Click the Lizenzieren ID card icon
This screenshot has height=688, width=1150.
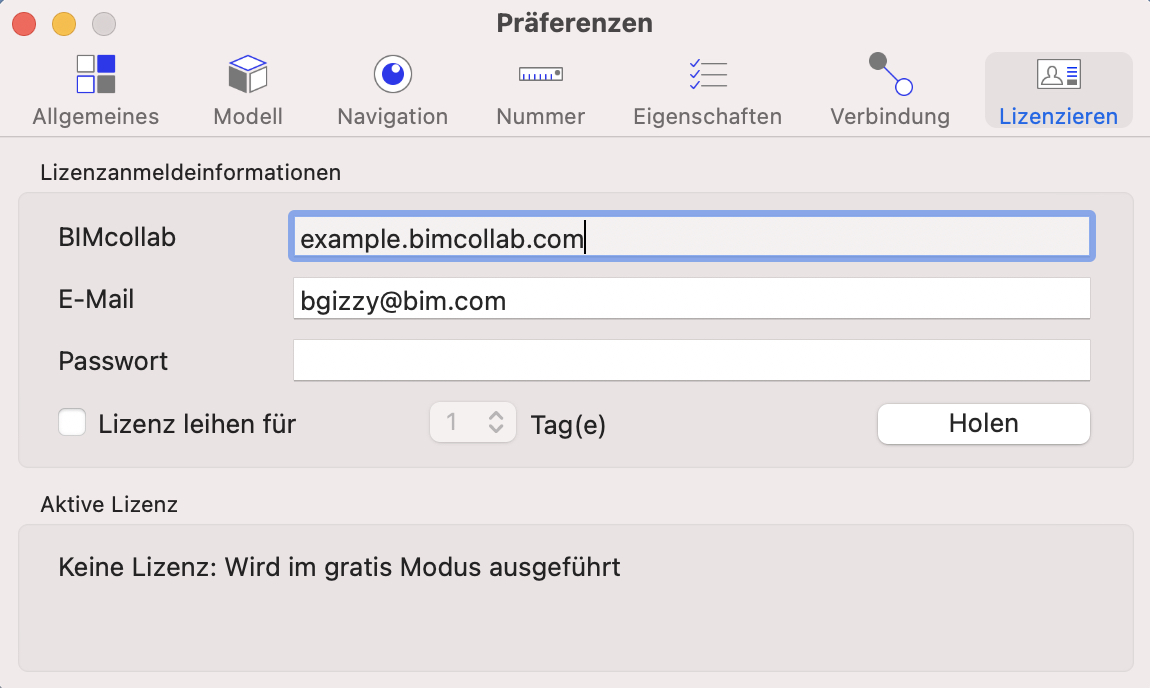(x=1058, y=74)
